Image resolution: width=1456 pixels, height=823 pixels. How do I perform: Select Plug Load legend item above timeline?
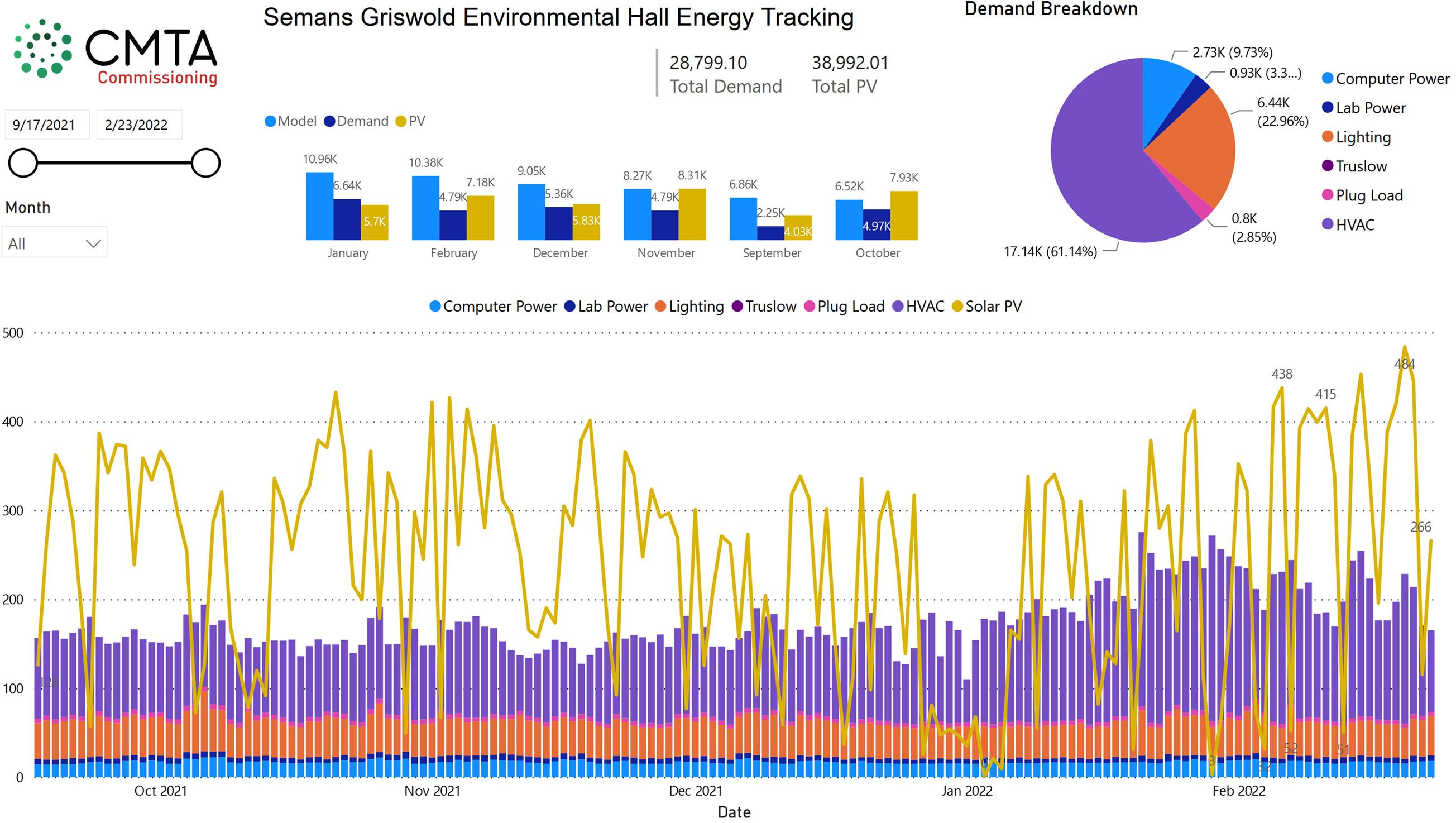coord(844,307)
